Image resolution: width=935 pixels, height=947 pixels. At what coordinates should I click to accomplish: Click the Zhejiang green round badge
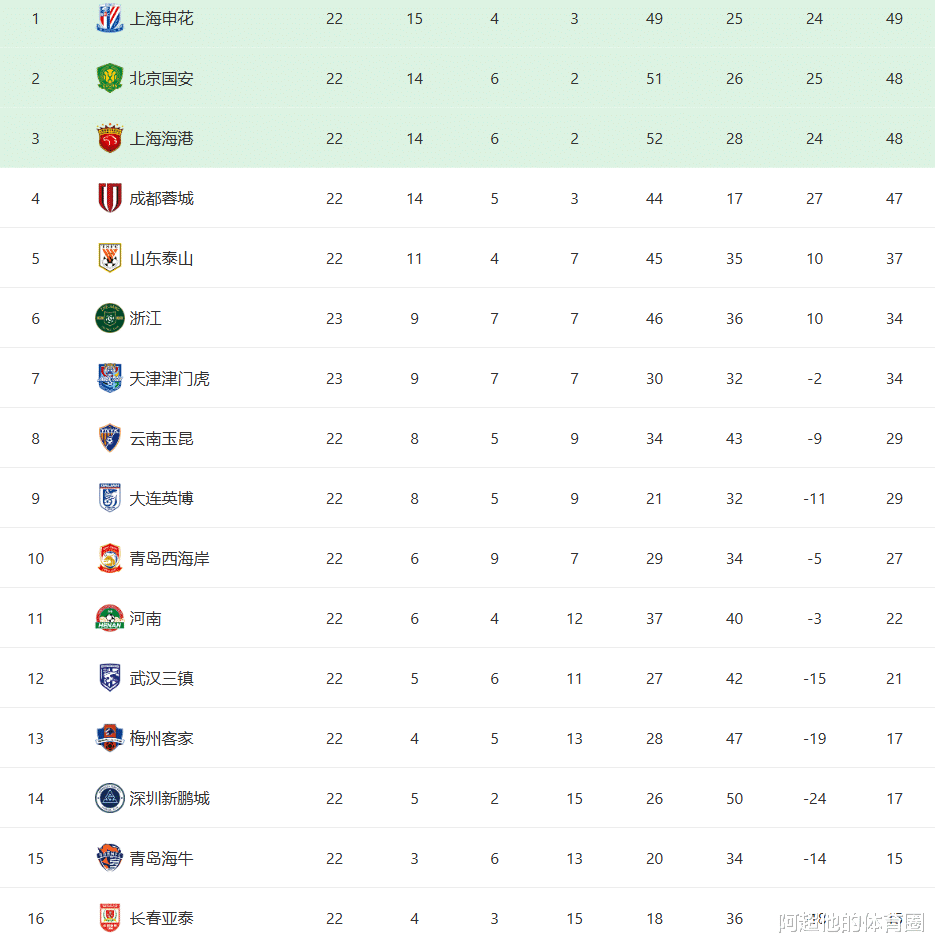(x=109, y=319)
